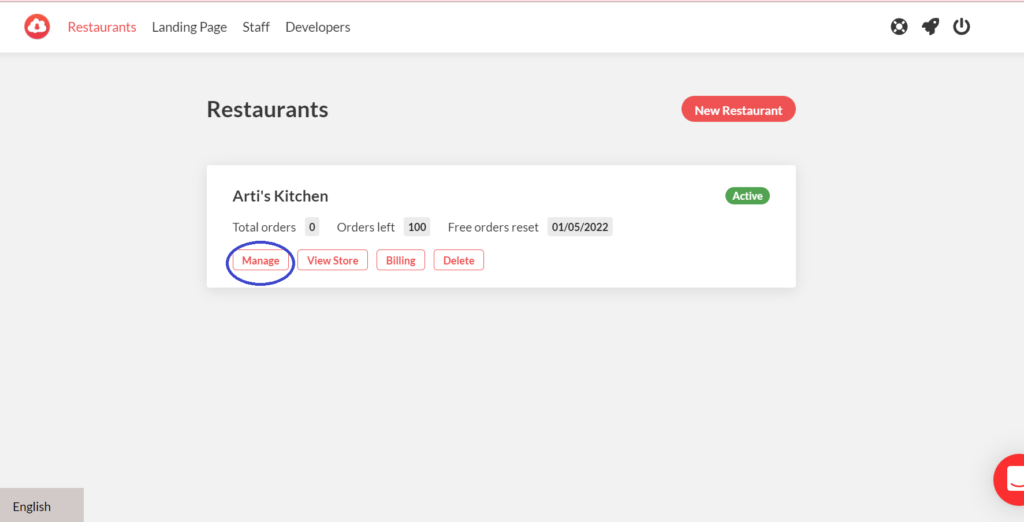The width and height of the screenshot is (1024, 522).
Task: Select the Arti's Kitchen title
Action: click(x=280, y=196)
